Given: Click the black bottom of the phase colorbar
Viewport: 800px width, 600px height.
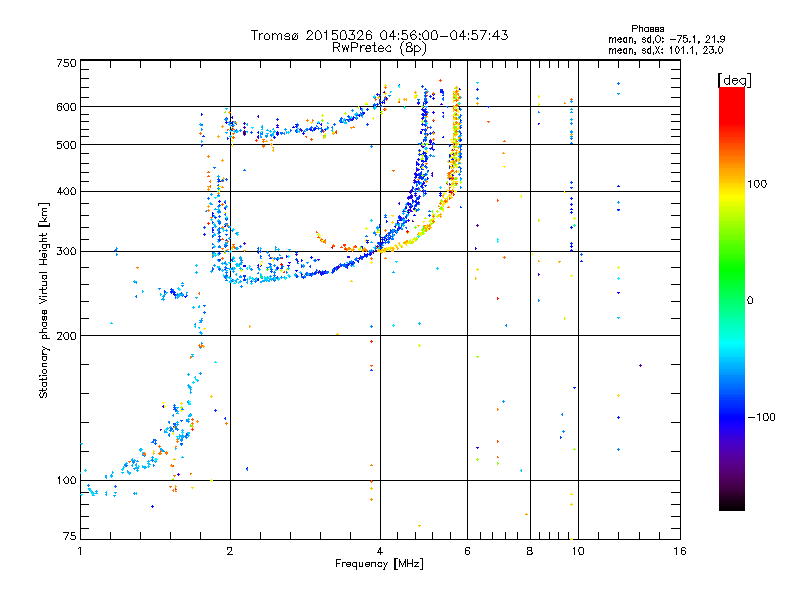Looking at the screenshot, I should coord(732,503).
